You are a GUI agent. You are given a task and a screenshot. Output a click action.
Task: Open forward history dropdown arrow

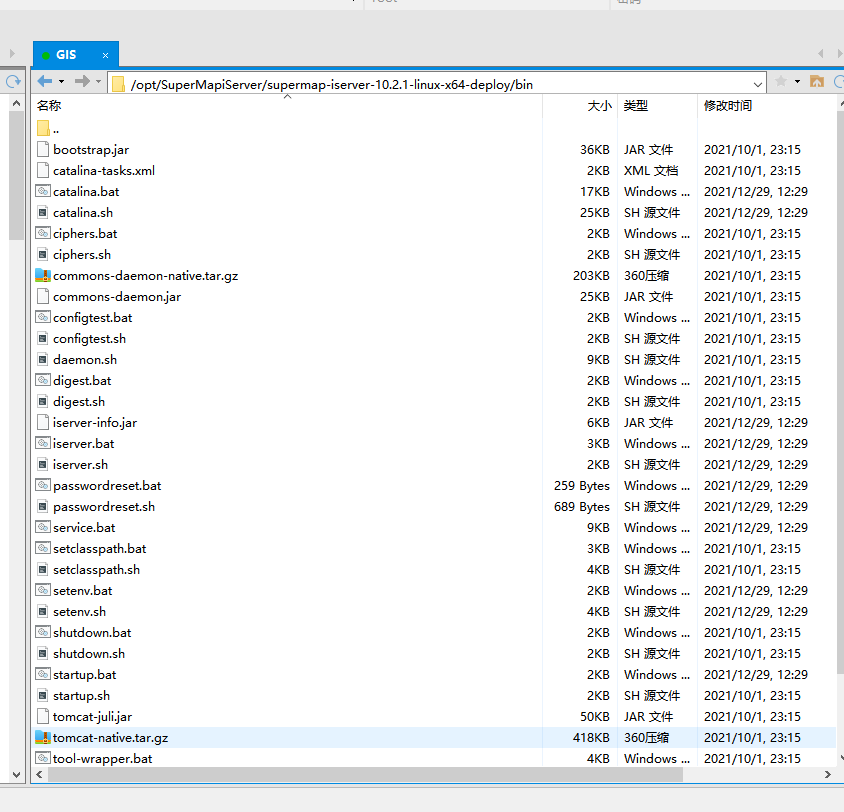click(x=98, y=82)
